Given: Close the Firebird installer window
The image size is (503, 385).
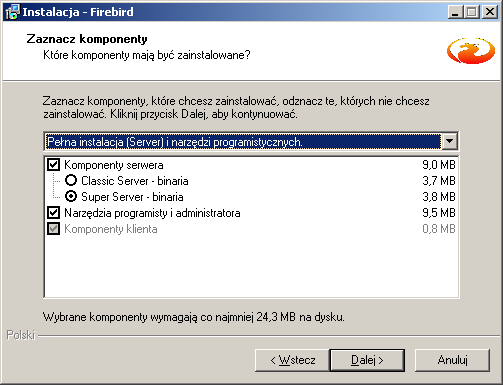Looking at the screenshot, I should [x=490, y=12].
